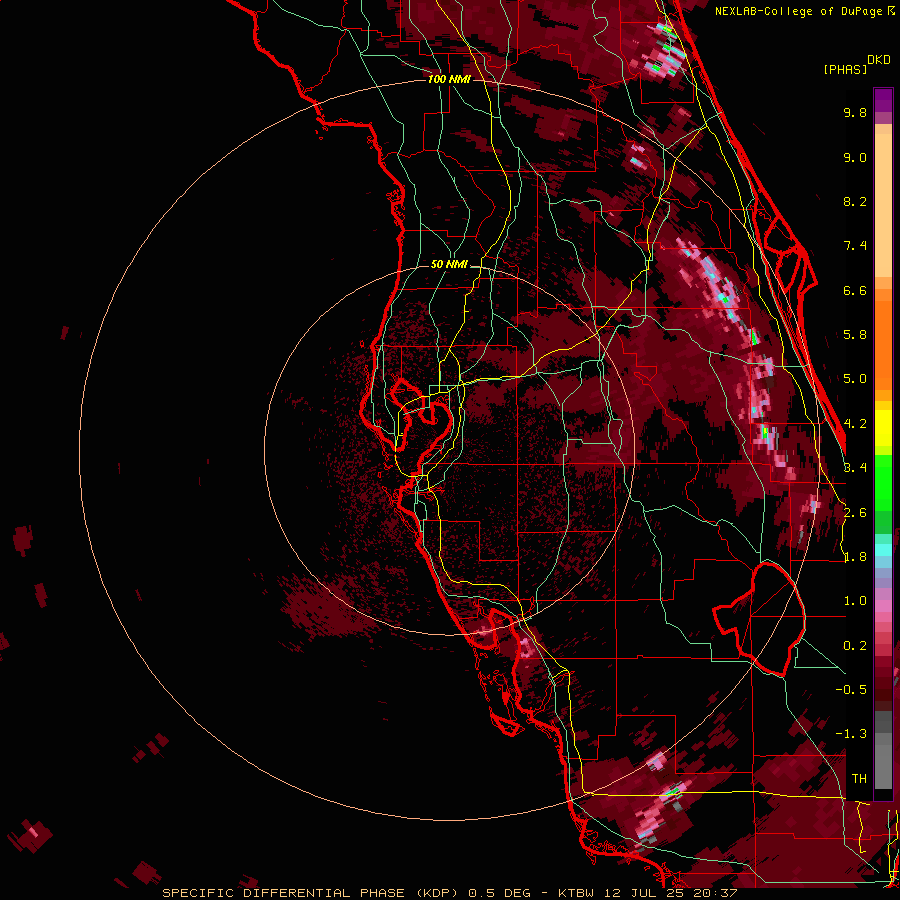900x900 pixels.
Task: Click the NEXLAB-College of DuPage credit text
Action: (800, 11)
